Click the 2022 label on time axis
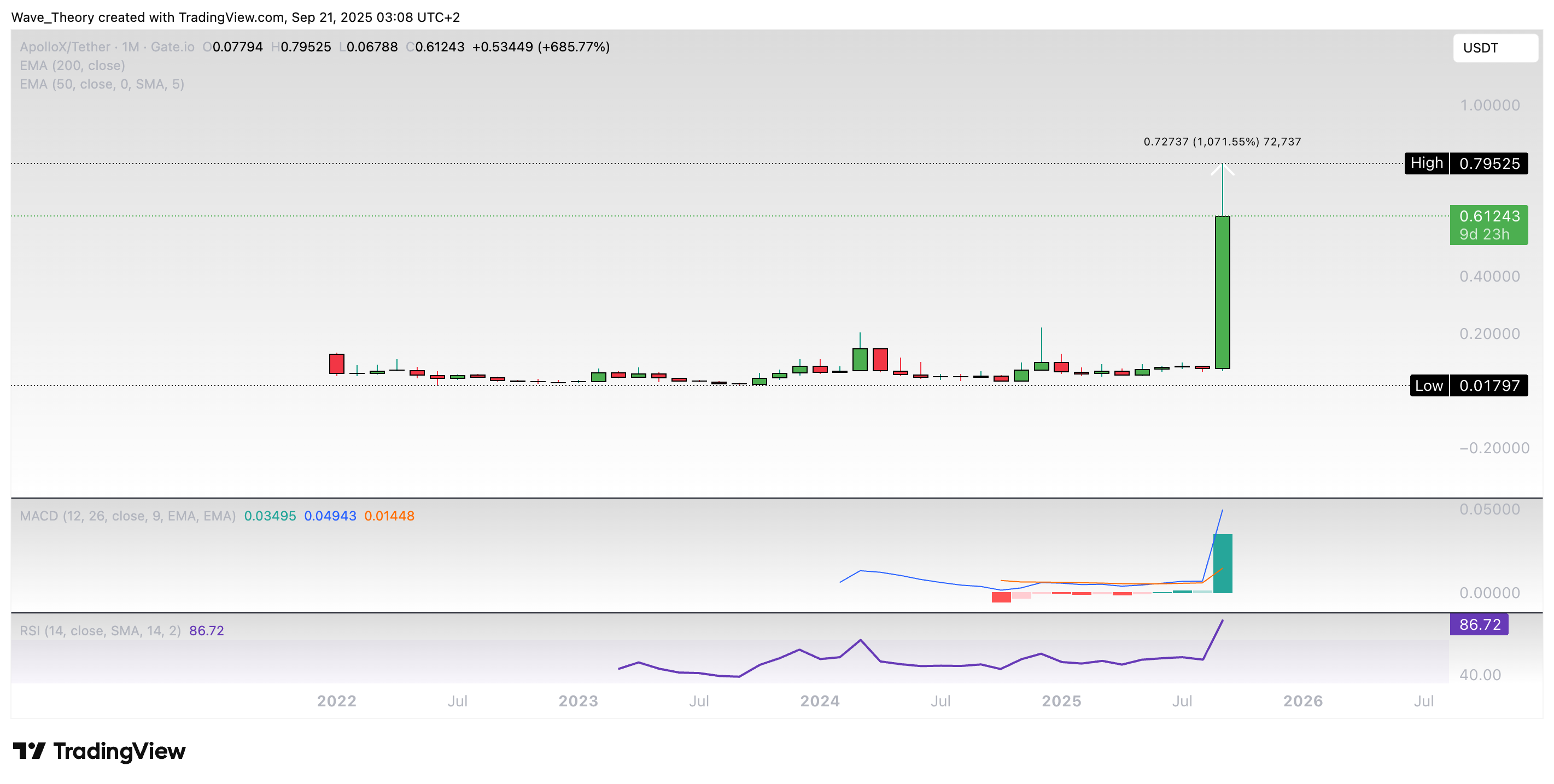 click(337, 701)
